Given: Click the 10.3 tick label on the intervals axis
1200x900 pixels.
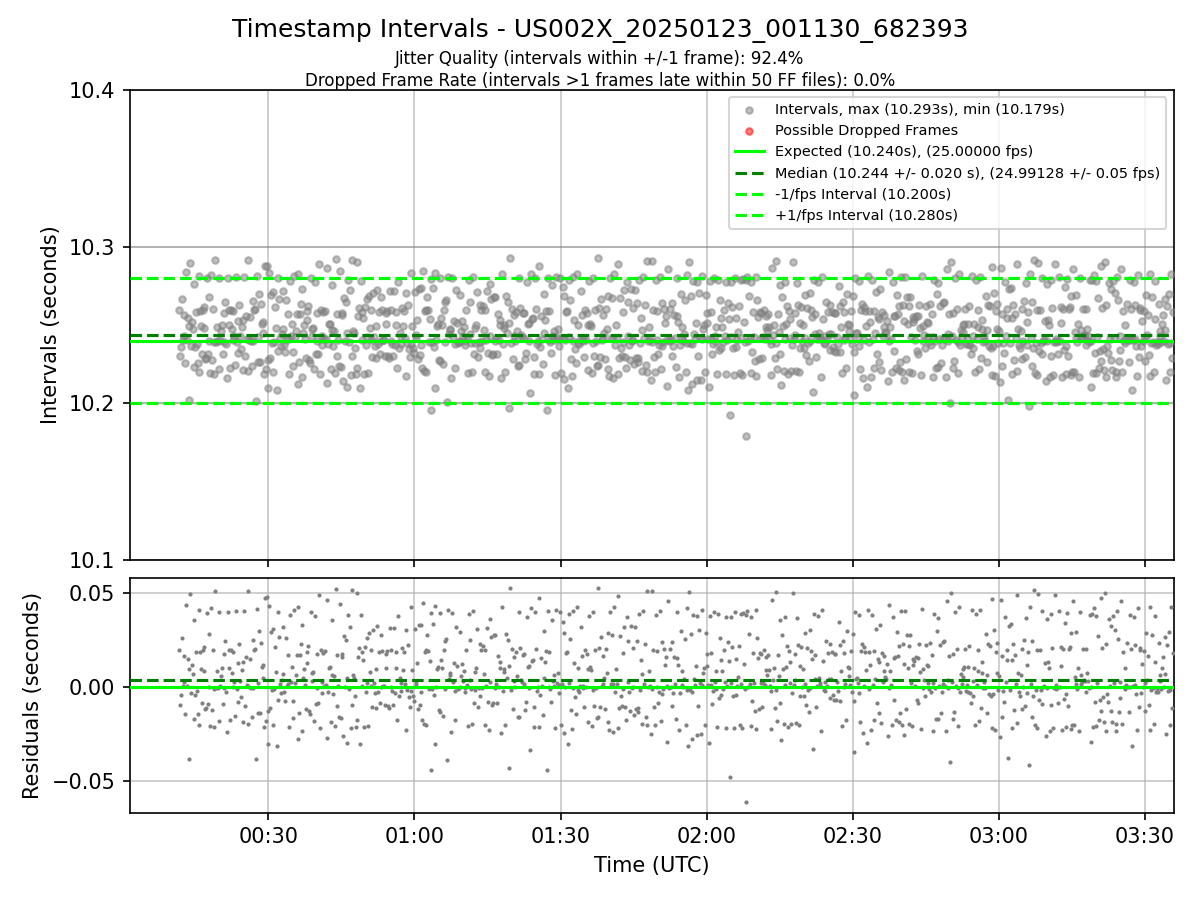Looking at the screenshot, I should (x=92, y=248).
